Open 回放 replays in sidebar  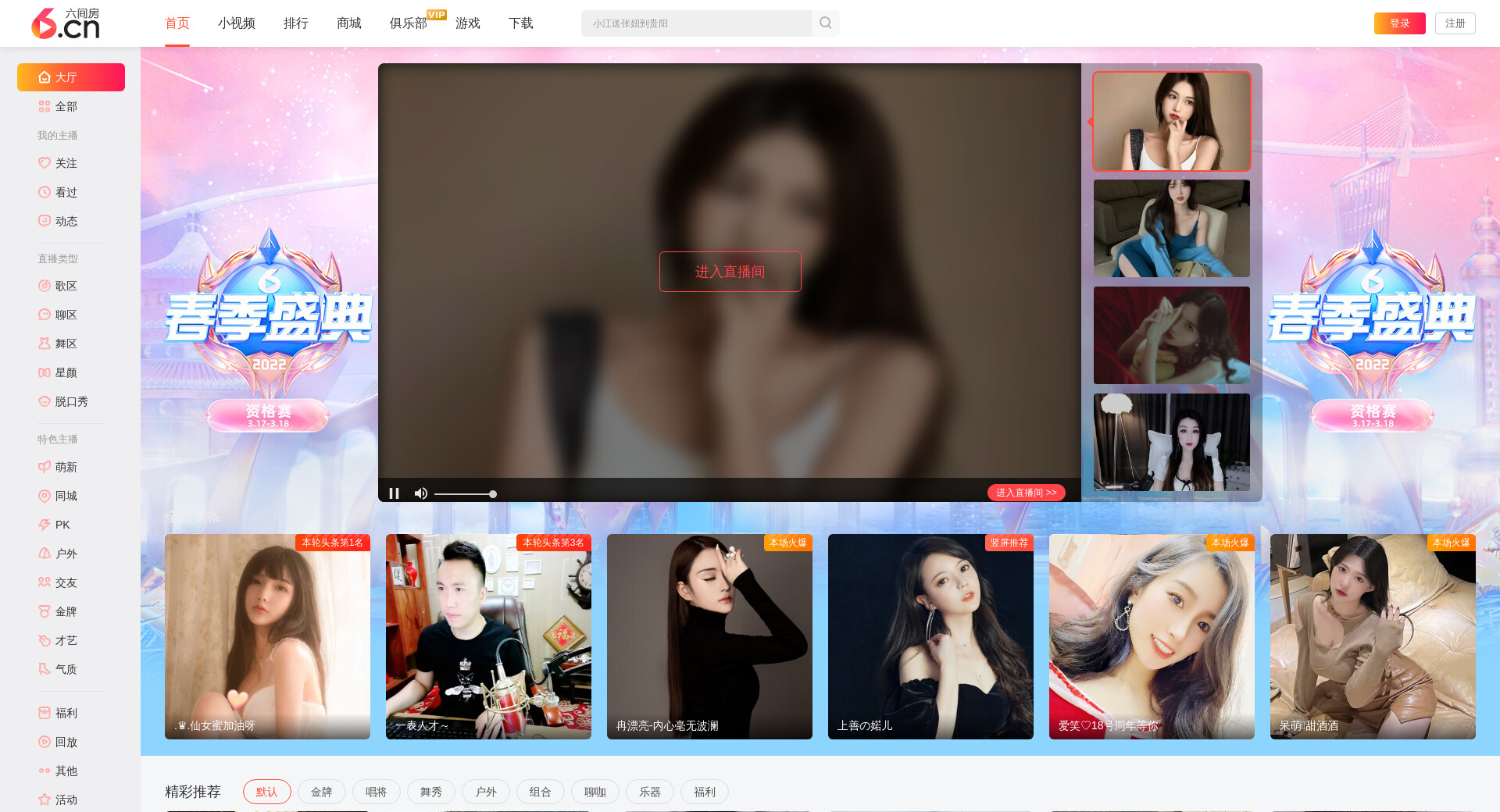[x=66, y=742]
